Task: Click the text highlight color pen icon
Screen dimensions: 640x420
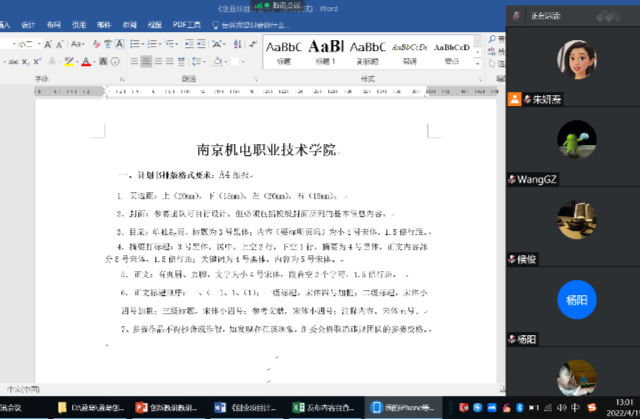Action: (x=70, y=62)
